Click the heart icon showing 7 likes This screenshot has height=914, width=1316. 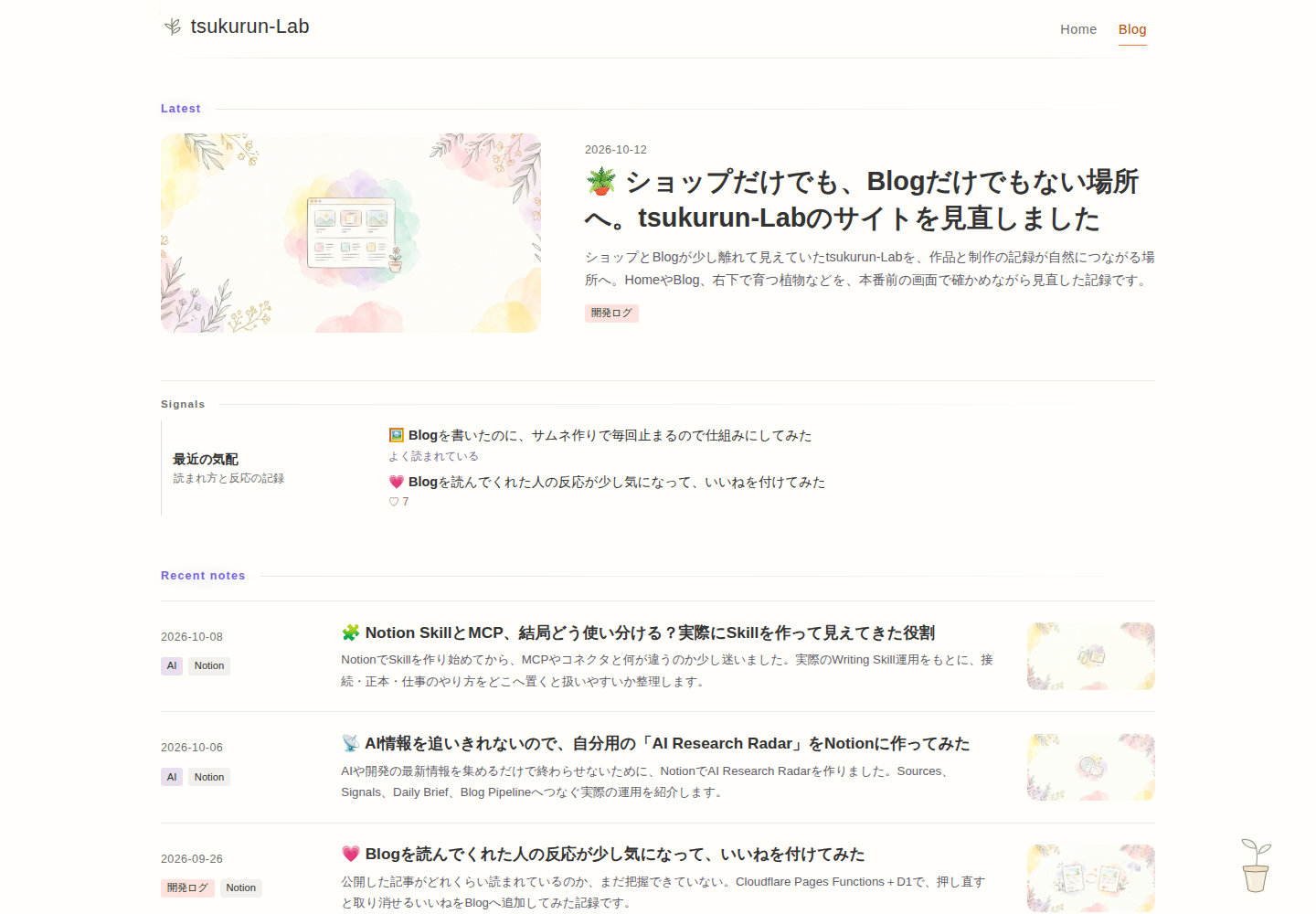pos(394,502)
